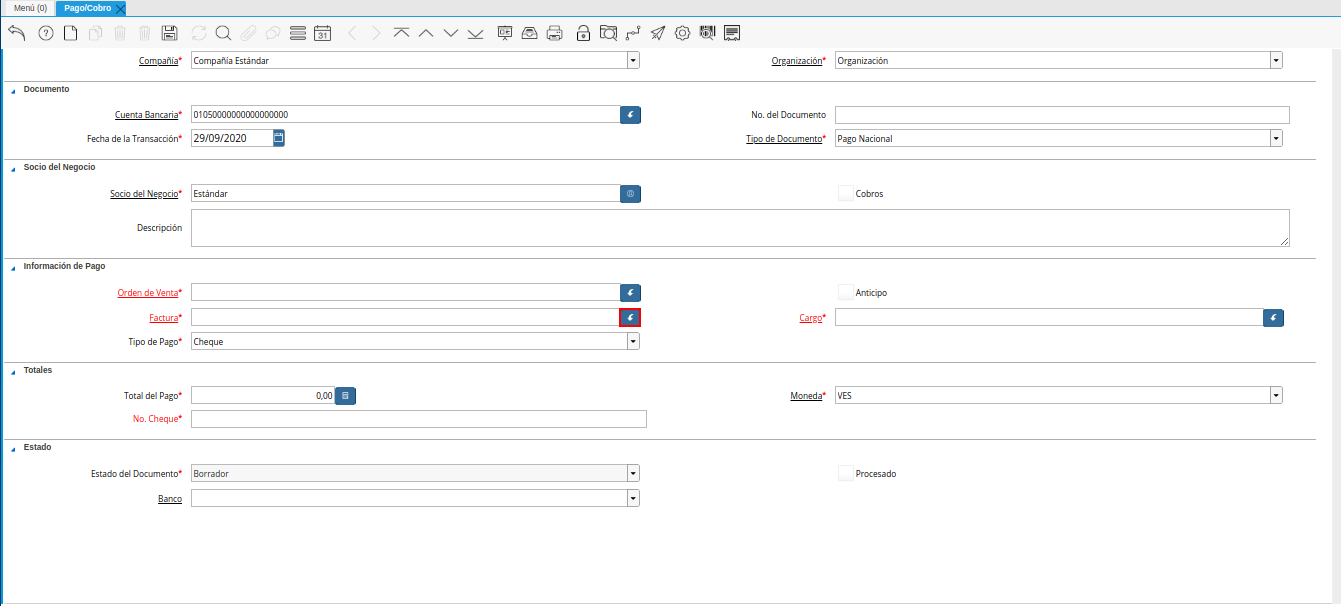The height and width of the screenshot is (606, 1341).
Task: Open date picker for Fecha de la Transacción
Action: point(279,138)
